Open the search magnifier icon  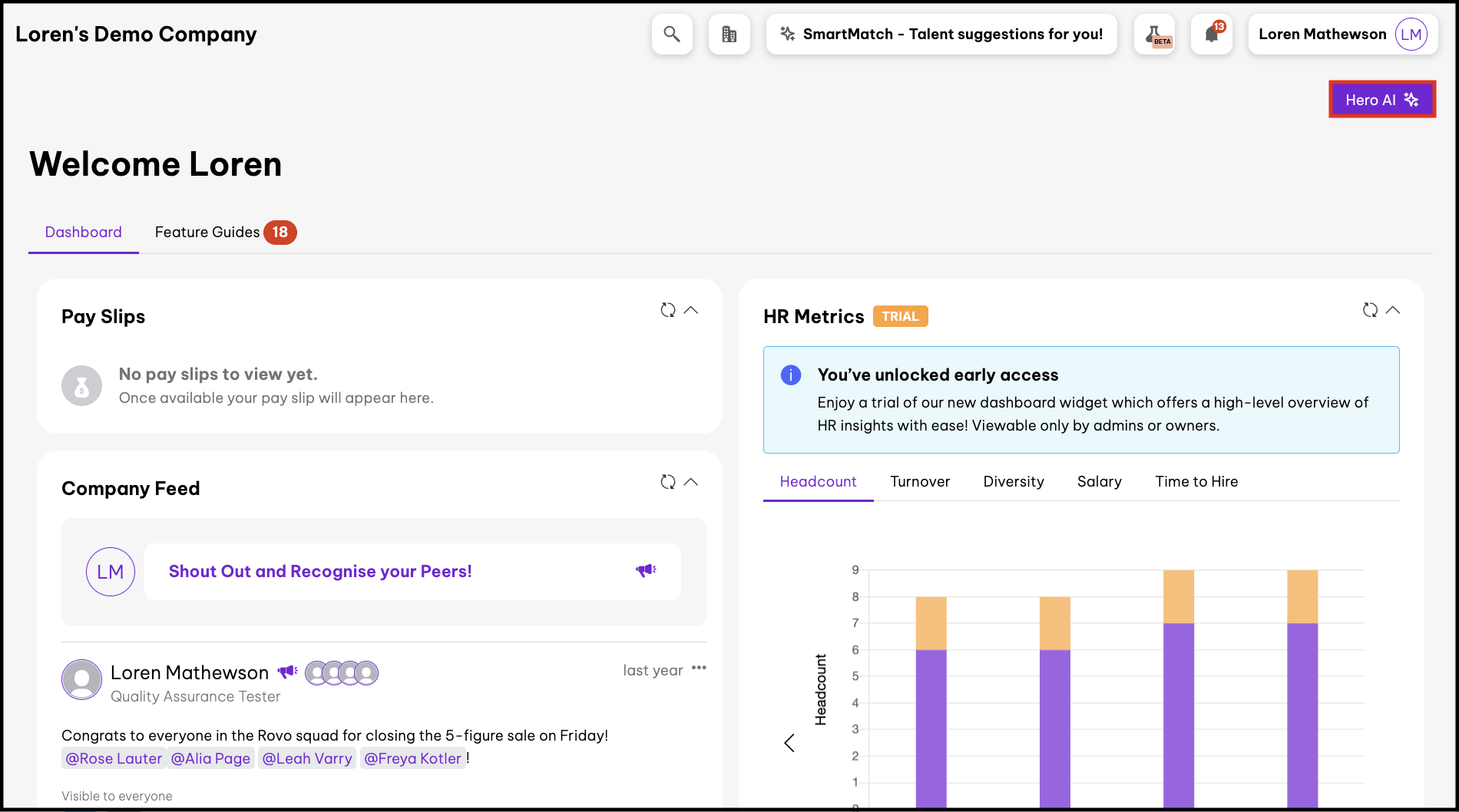pyautogui.click(x=672, y=35)
